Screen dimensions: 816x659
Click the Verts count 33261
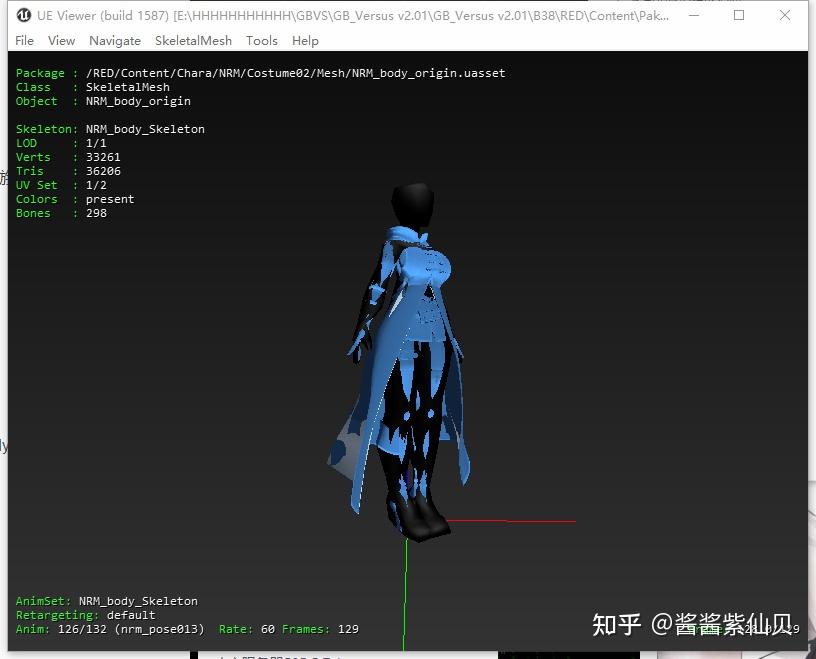click(103, 157)
